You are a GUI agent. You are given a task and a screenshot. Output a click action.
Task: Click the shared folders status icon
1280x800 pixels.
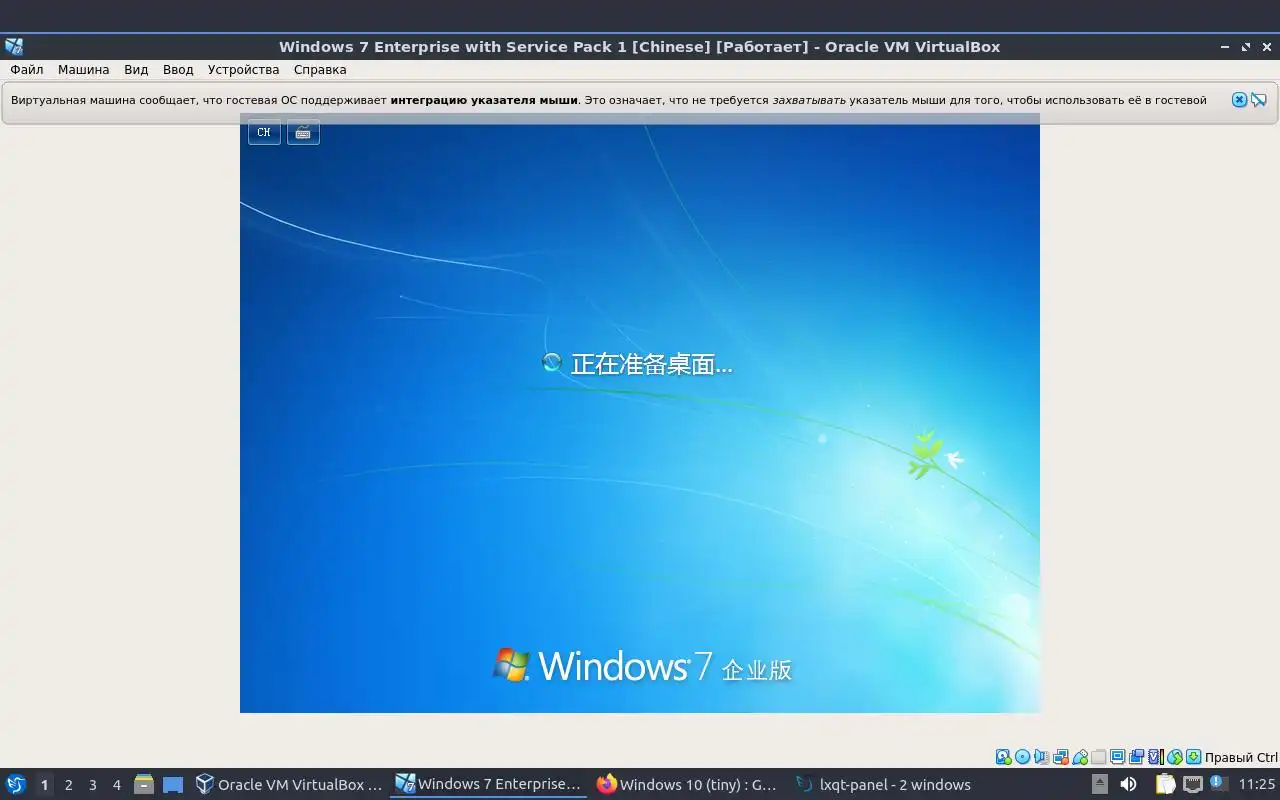[x=1098, y=757]
